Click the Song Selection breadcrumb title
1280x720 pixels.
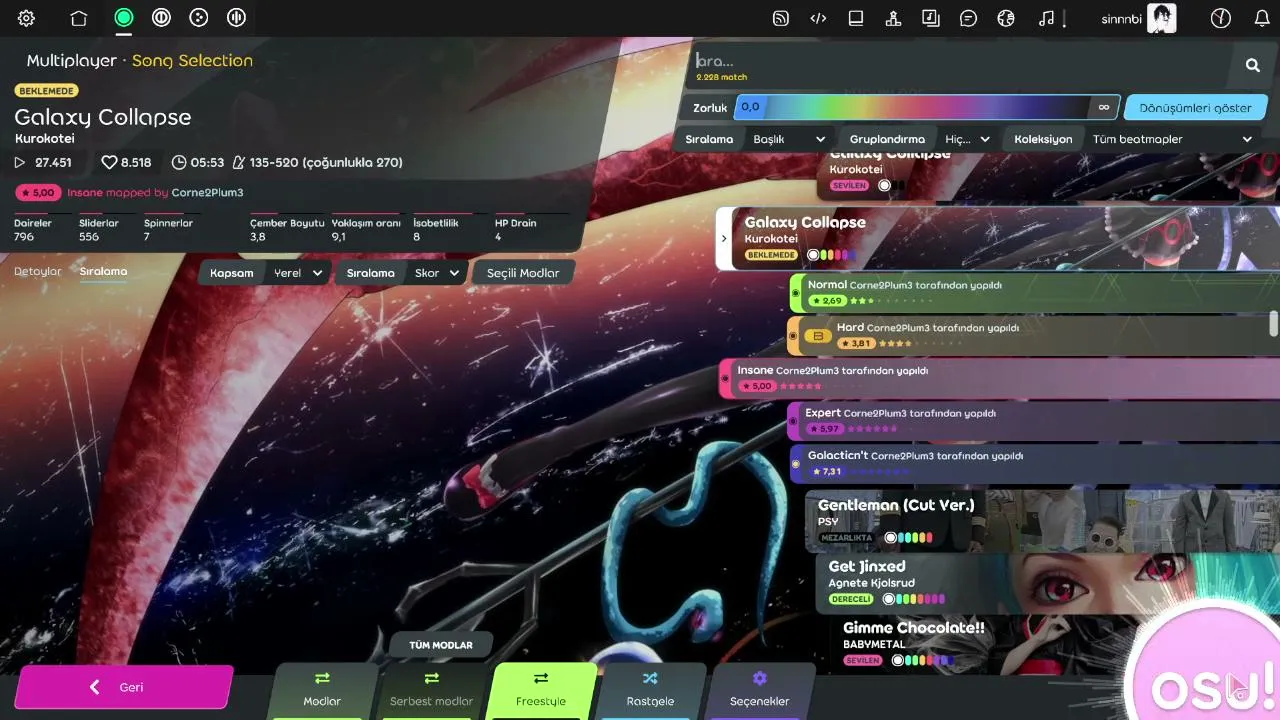(x=192, y=61)
